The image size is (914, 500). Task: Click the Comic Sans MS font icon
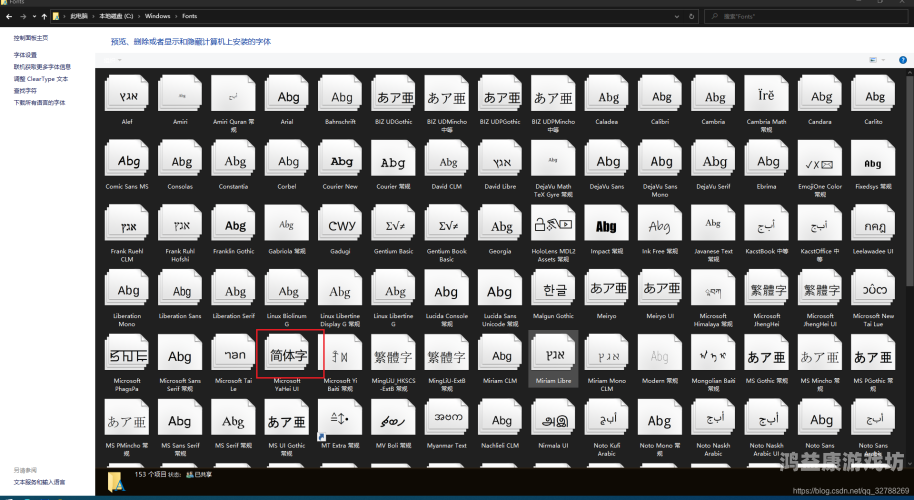(x=128, y=161)
